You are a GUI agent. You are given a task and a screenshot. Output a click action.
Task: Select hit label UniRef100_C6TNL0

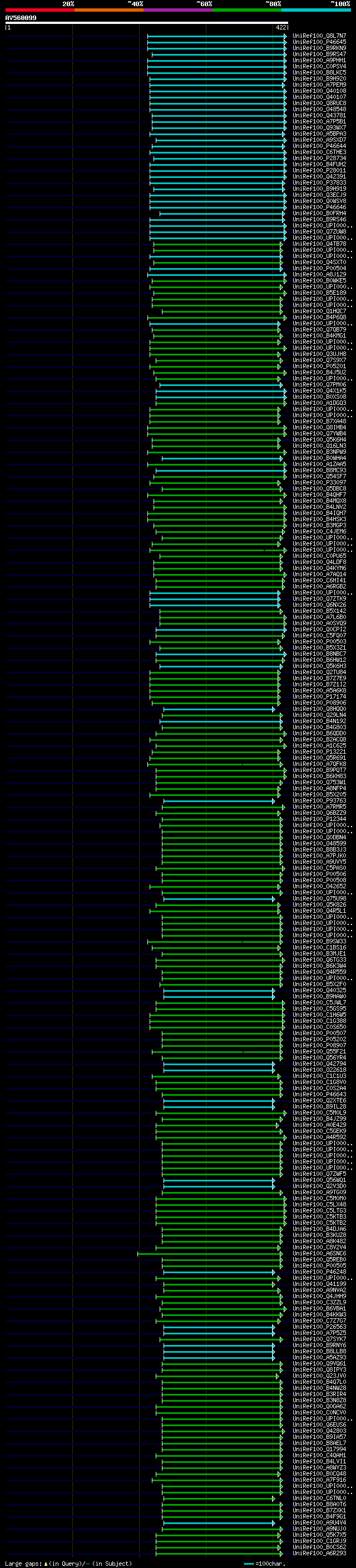(319, 1498)
